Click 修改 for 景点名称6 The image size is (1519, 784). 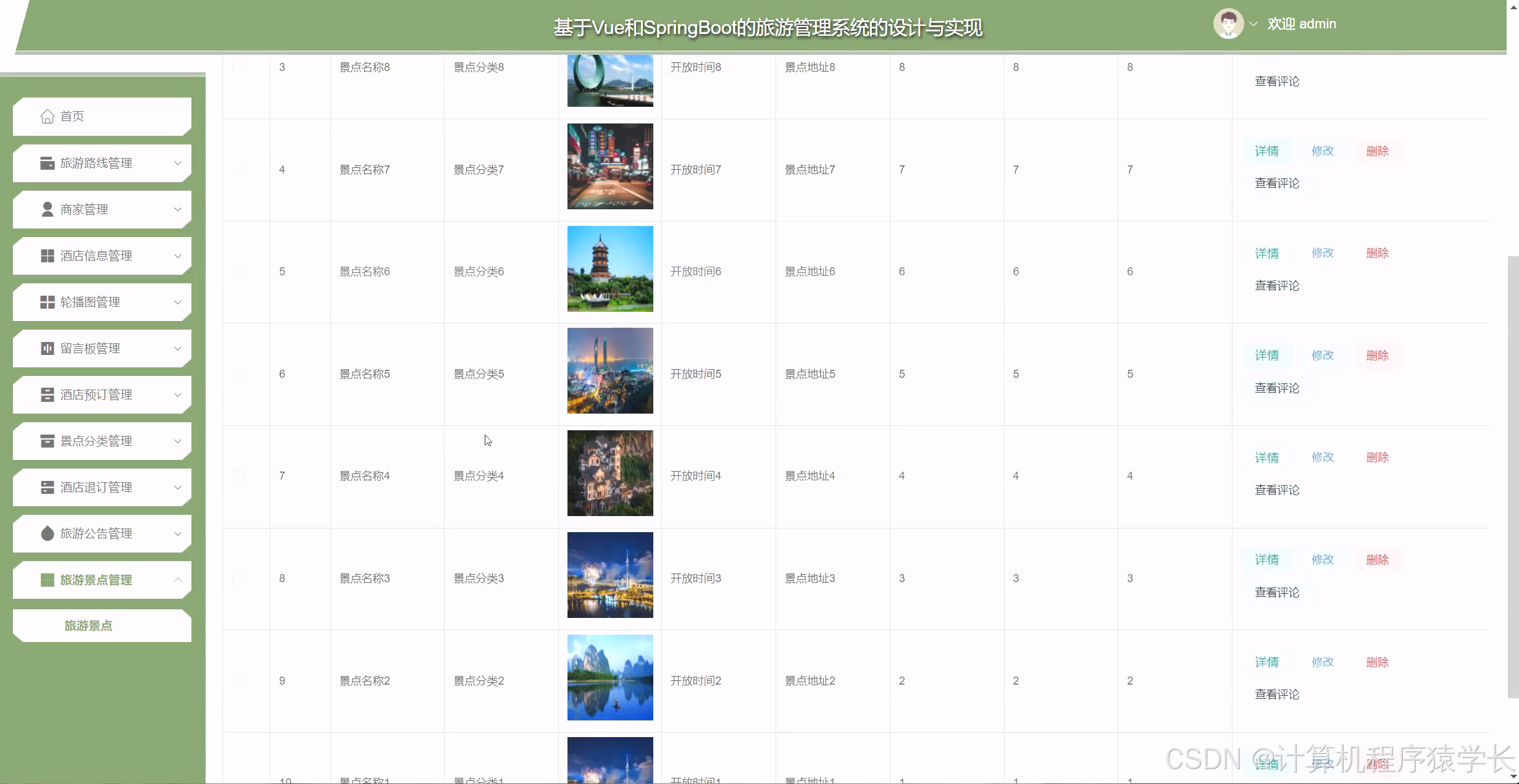1323,253
